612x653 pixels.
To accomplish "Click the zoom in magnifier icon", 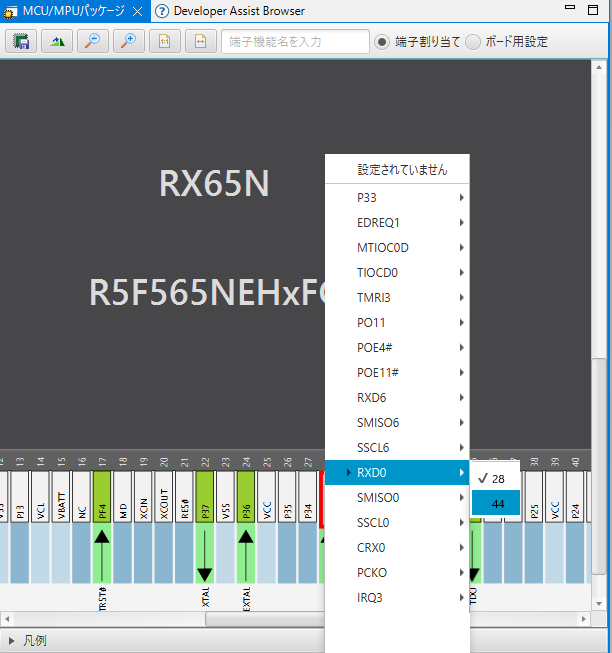I will pos(127,41).
